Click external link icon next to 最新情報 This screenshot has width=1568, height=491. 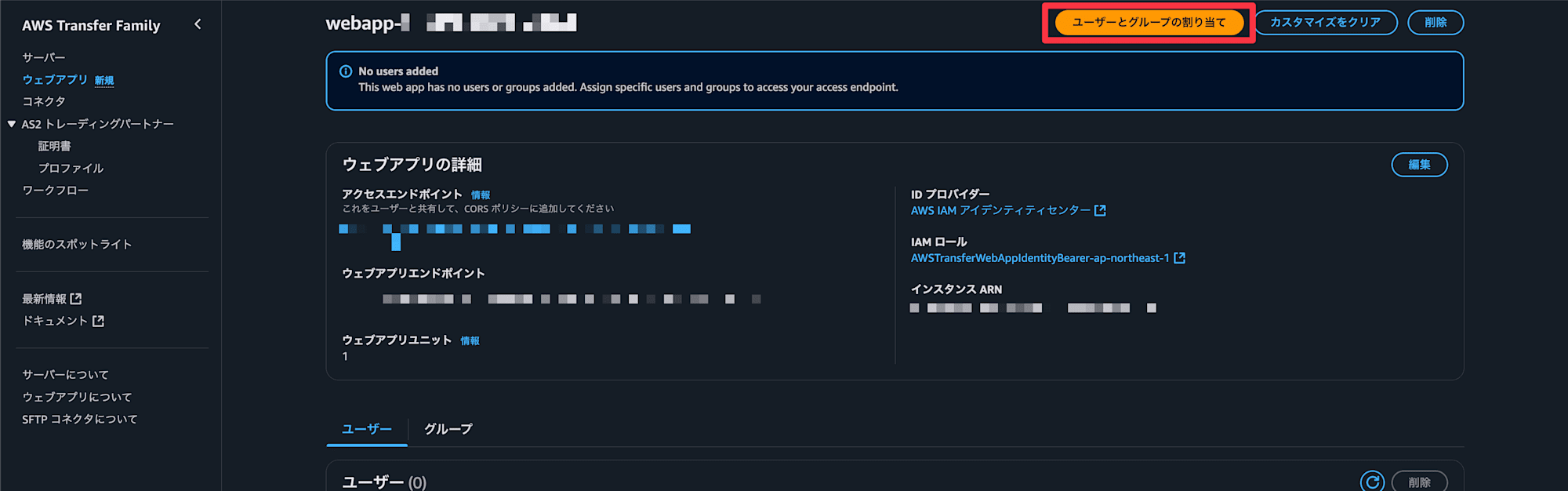coord(76,299)
